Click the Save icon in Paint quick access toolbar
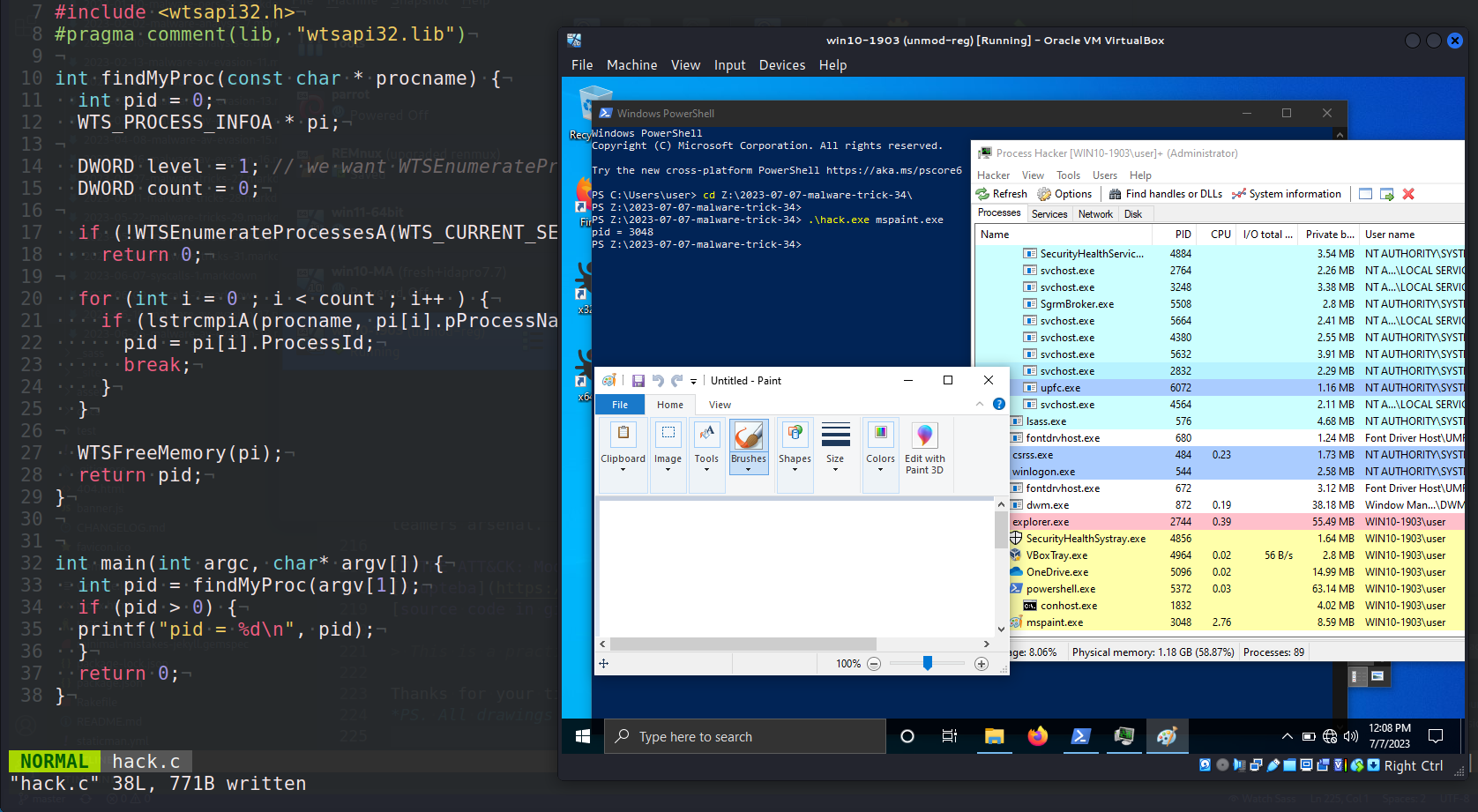 click(638, 380)
